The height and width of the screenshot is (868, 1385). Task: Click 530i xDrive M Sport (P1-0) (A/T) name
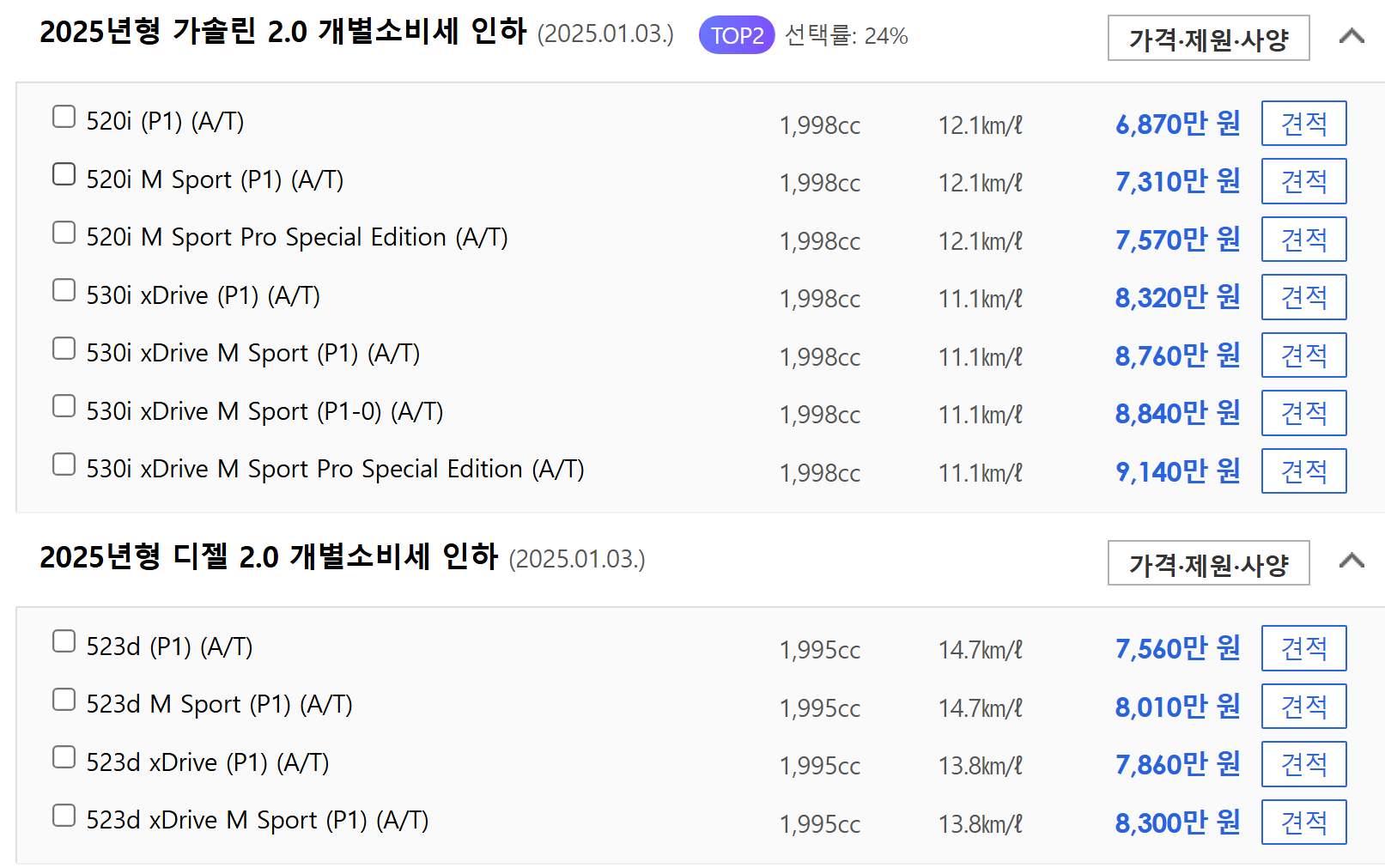click(x=264, y=411)
